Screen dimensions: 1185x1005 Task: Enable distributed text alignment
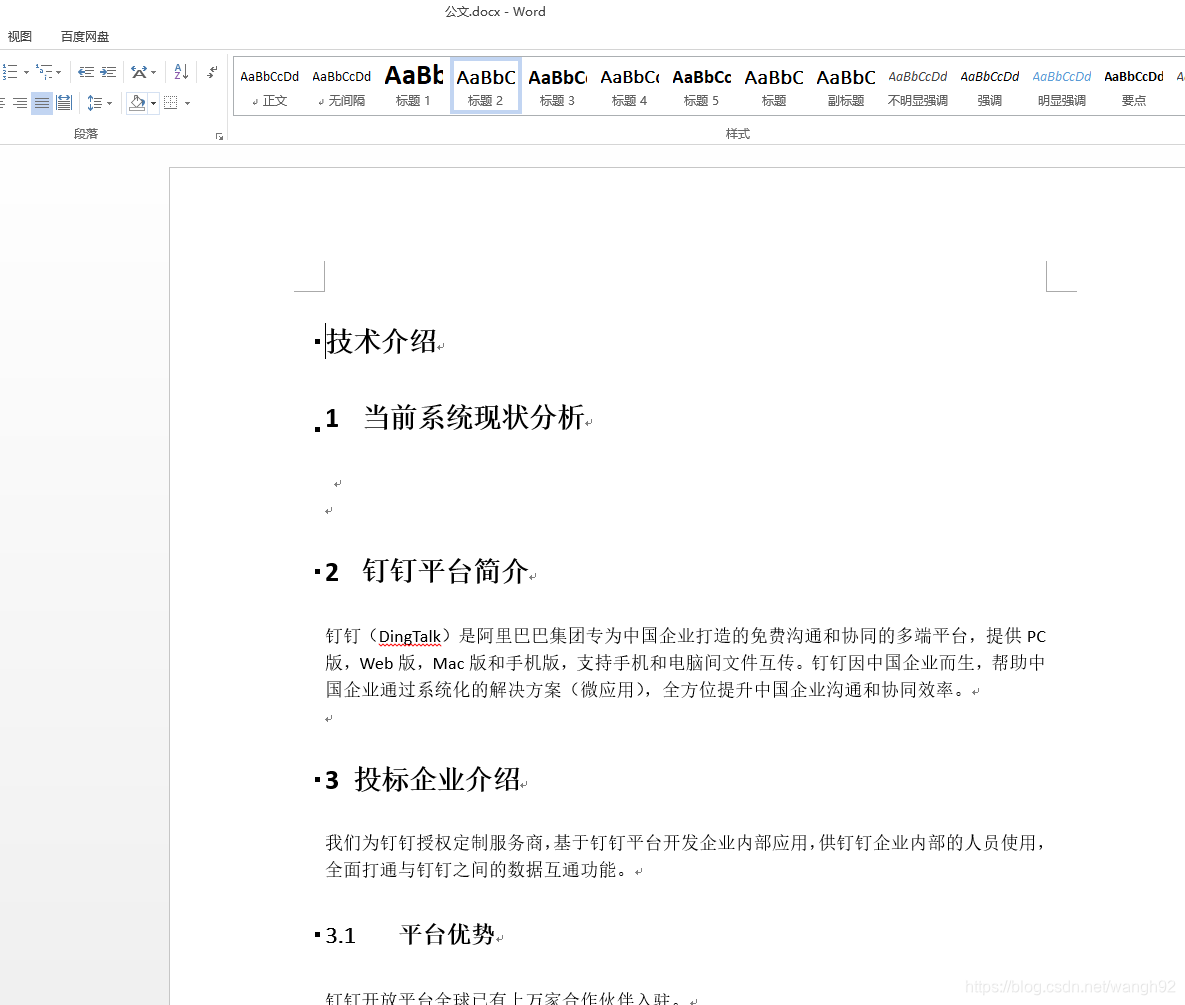point(64,103)
